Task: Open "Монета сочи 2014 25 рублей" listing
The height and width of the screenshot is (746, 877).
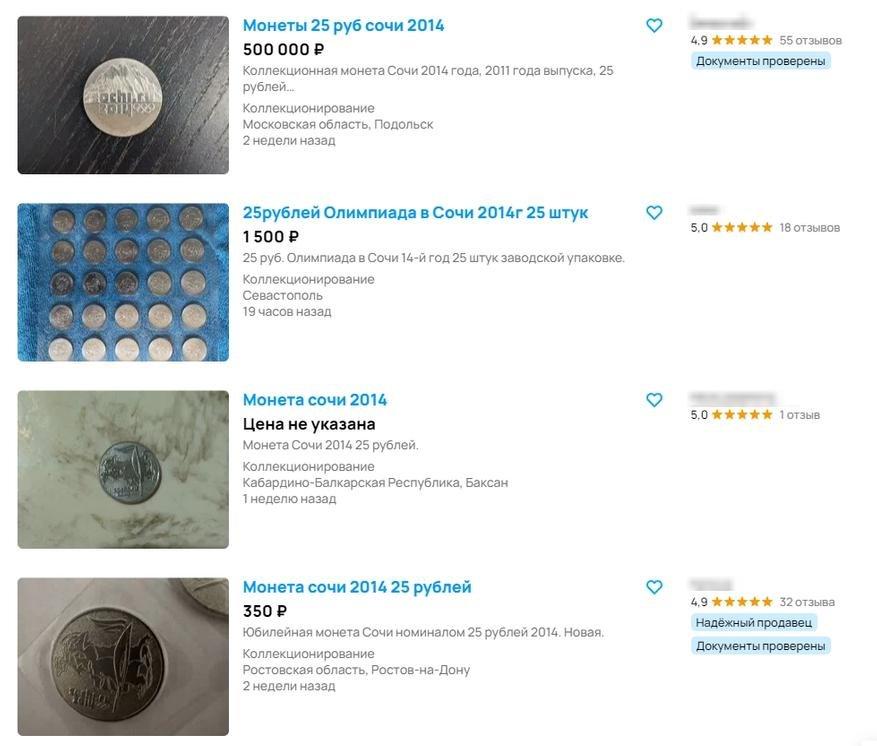Action: 356,587
